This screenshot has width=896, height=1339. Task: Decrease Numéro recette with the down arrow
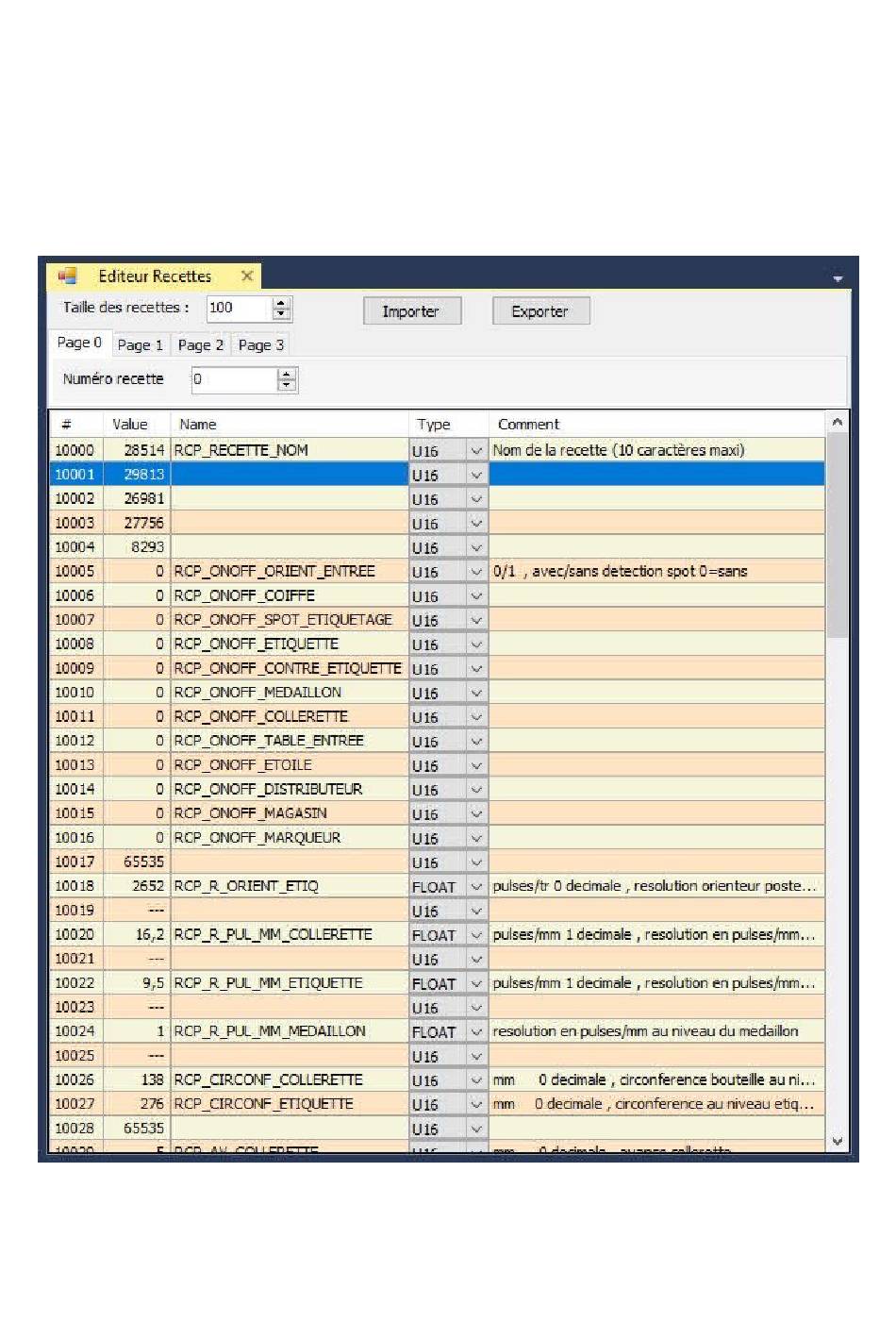click(288, 385)
